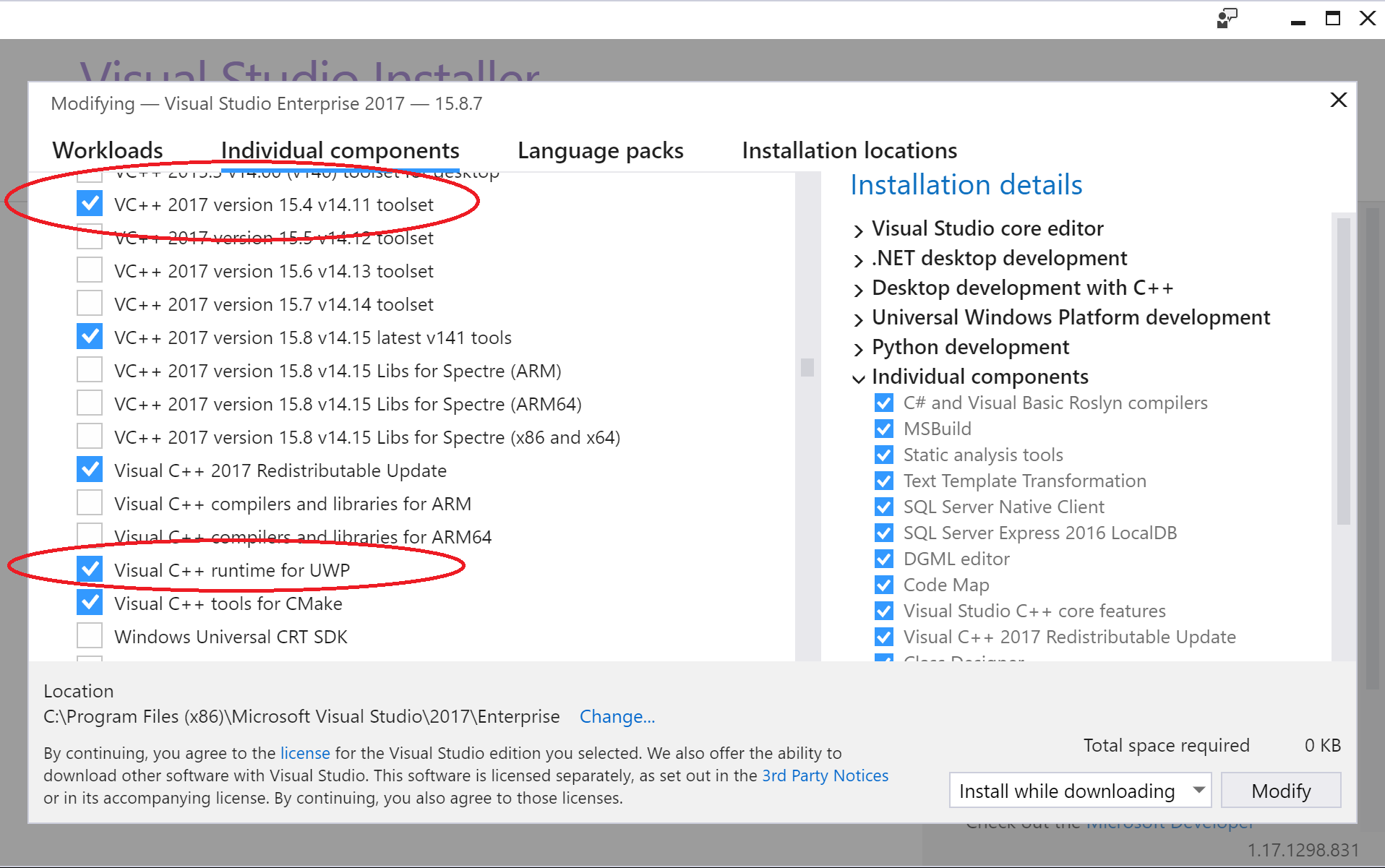The height and width of the screenshot is (868, 1385).
Task: Click the Modifying Visual Studio Enterprise 2017 title
Action: coord(267,103)
